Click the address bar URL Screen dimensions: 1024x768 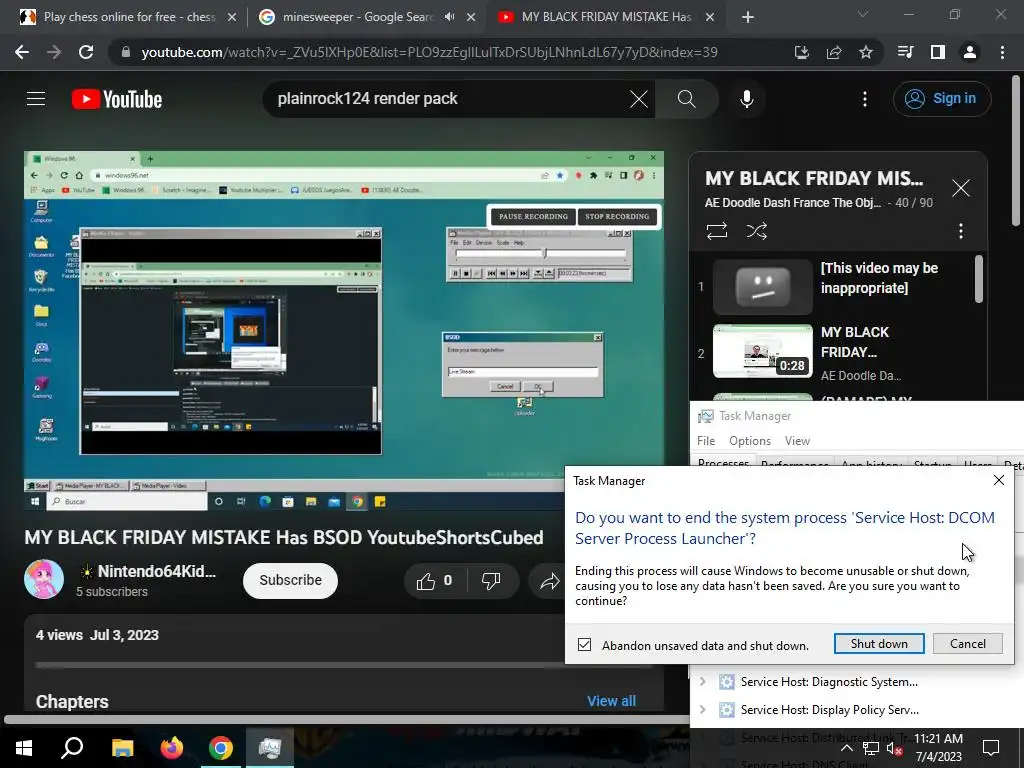[429, 52]
